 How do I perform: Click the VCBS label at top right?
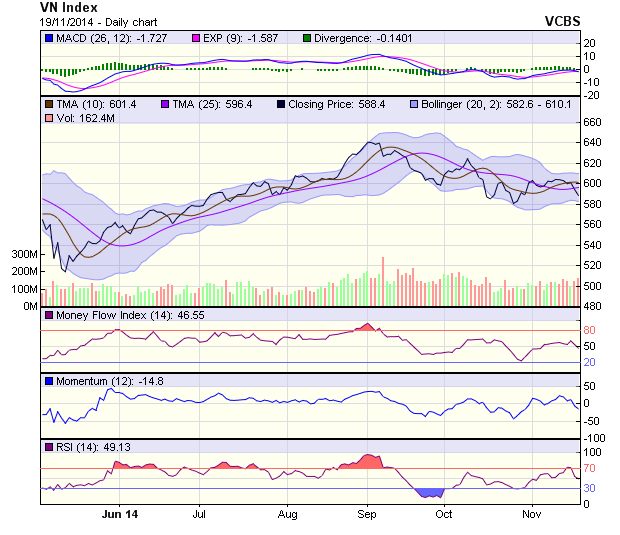click(x=563, y=20)
